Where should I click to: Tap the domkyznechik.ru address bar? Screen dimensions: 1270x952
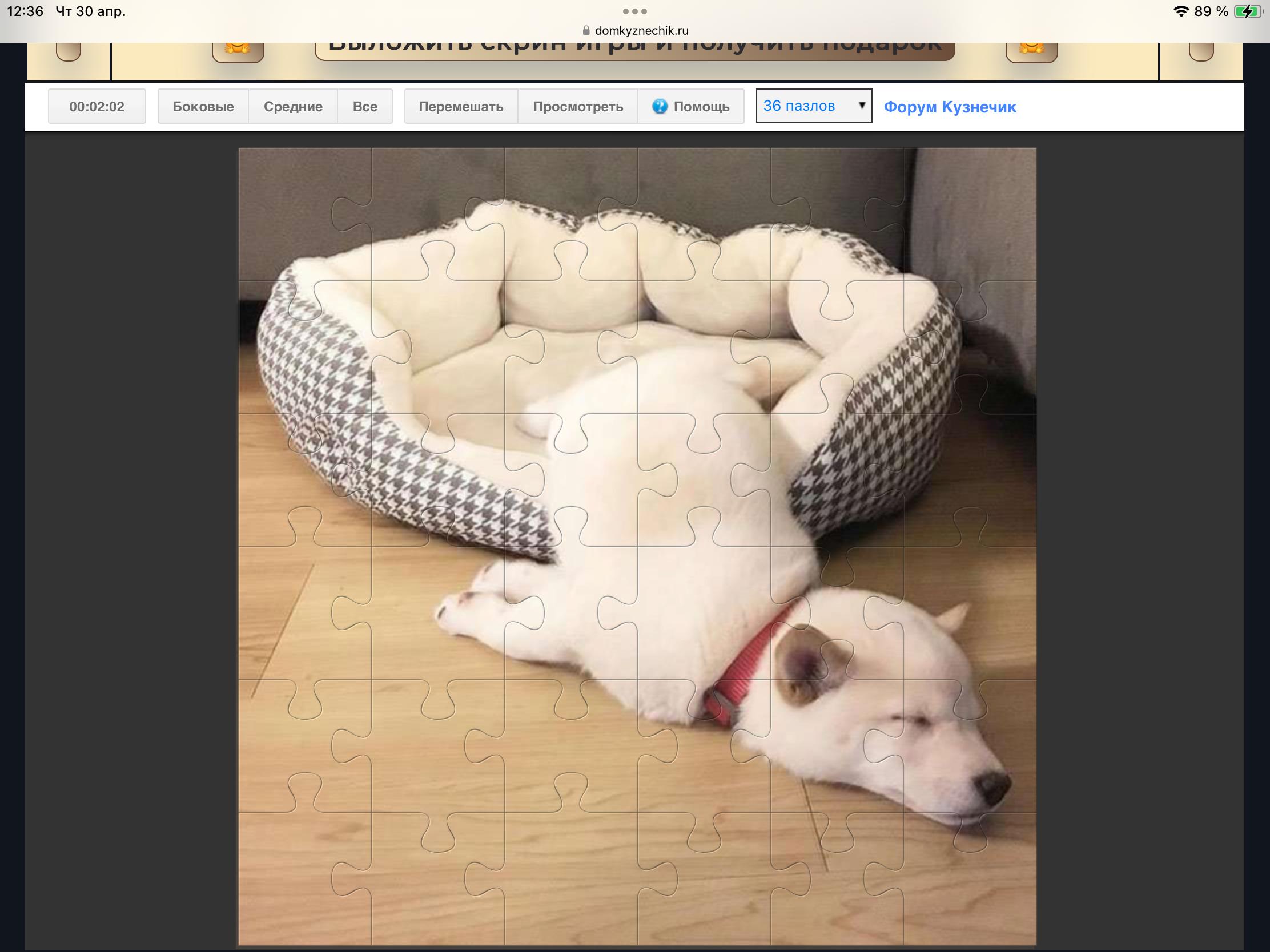coord(641,30)
